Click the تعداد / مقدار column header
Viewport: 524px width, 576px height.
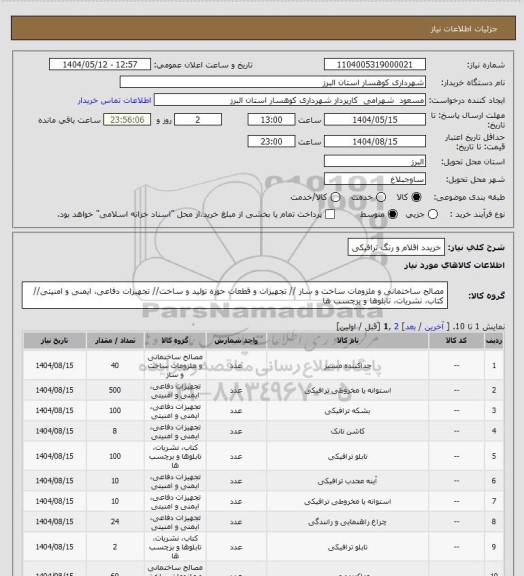pos(115,341)
